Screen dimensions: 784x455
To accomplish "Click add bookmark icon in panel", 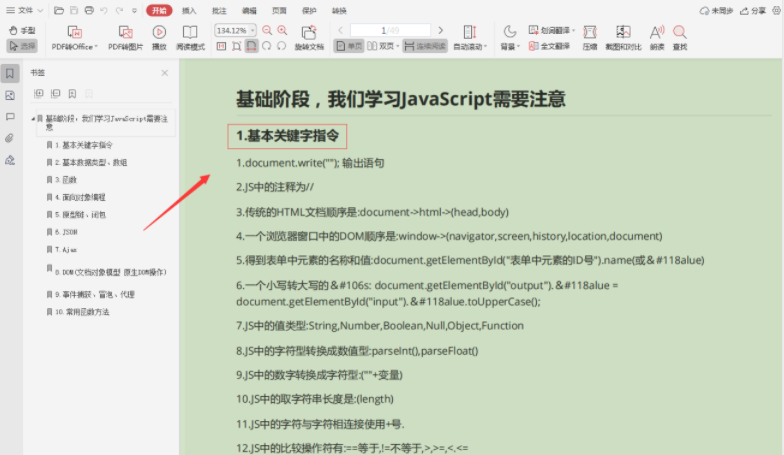I will [72, 94].
